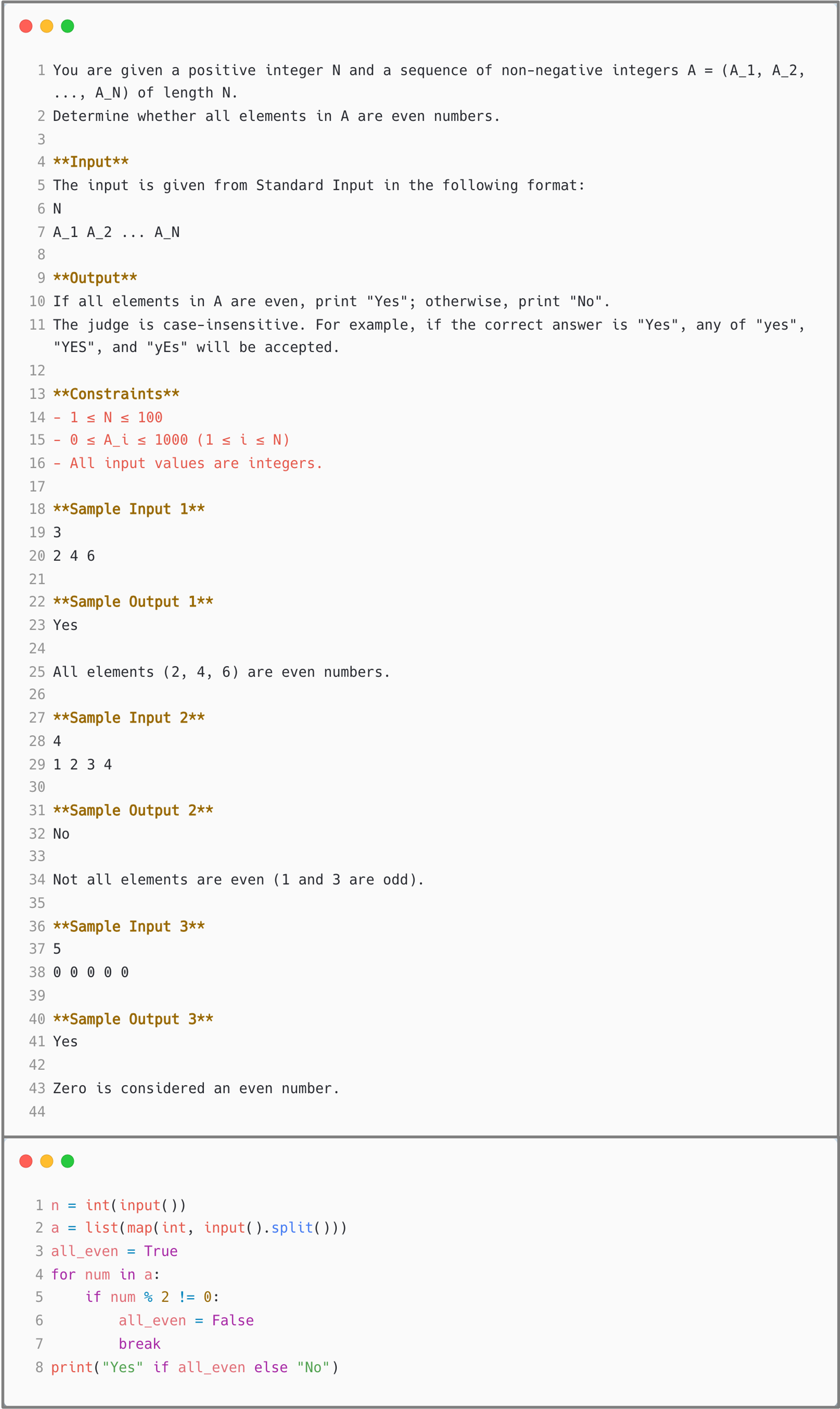This screenshot has width=840, height=1409.
Task: Click green maximize button of top window
Action: [67, 26]
